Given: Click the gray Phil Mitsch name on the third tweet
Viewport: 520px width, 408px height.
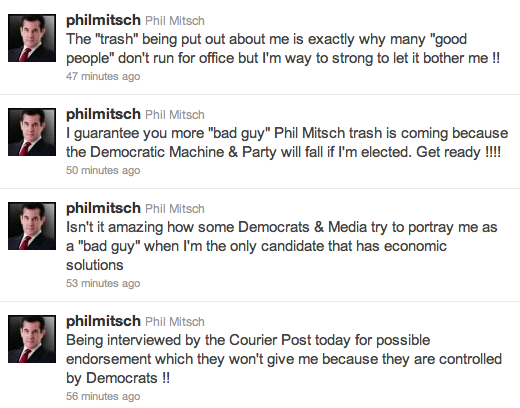Looking at the screenshot, I should point(175,209).
